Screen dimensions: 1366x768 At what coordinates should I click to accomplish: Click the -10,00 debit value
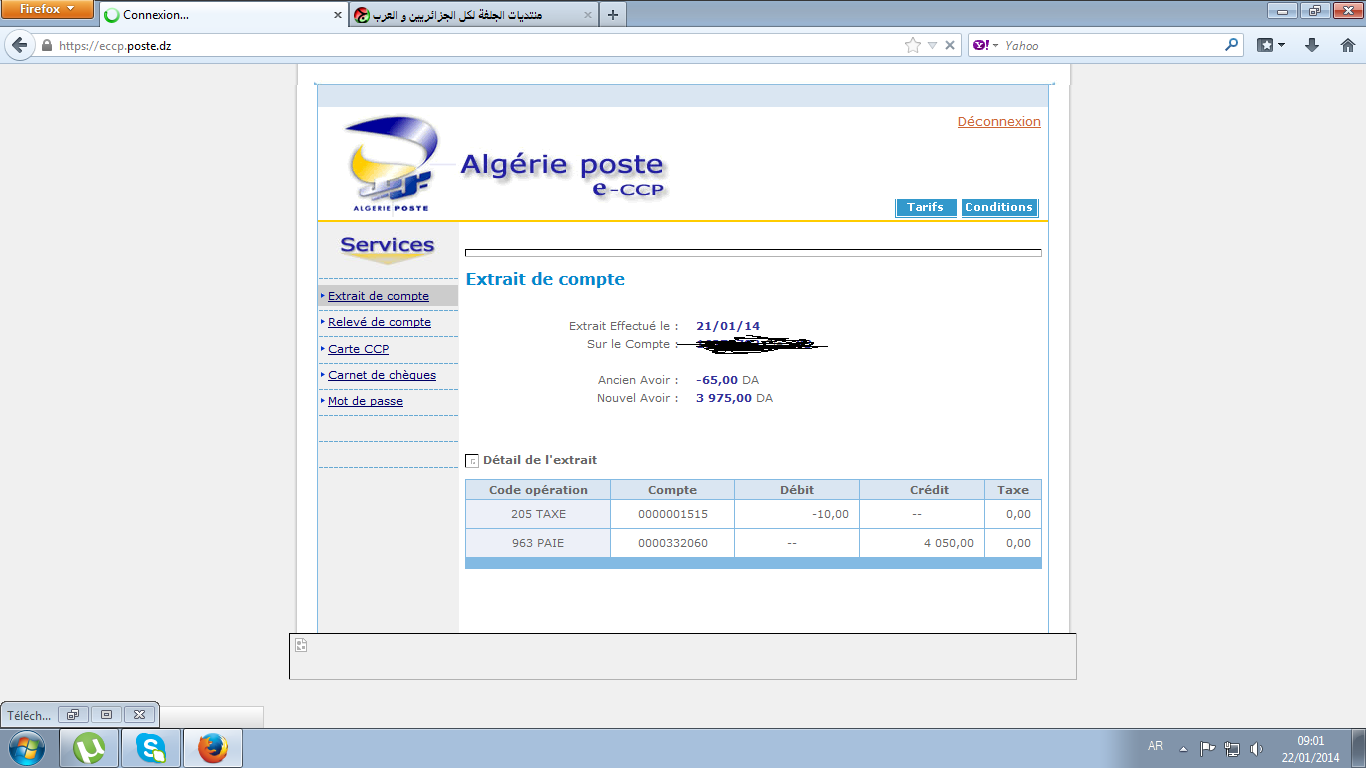pos(830,514)
